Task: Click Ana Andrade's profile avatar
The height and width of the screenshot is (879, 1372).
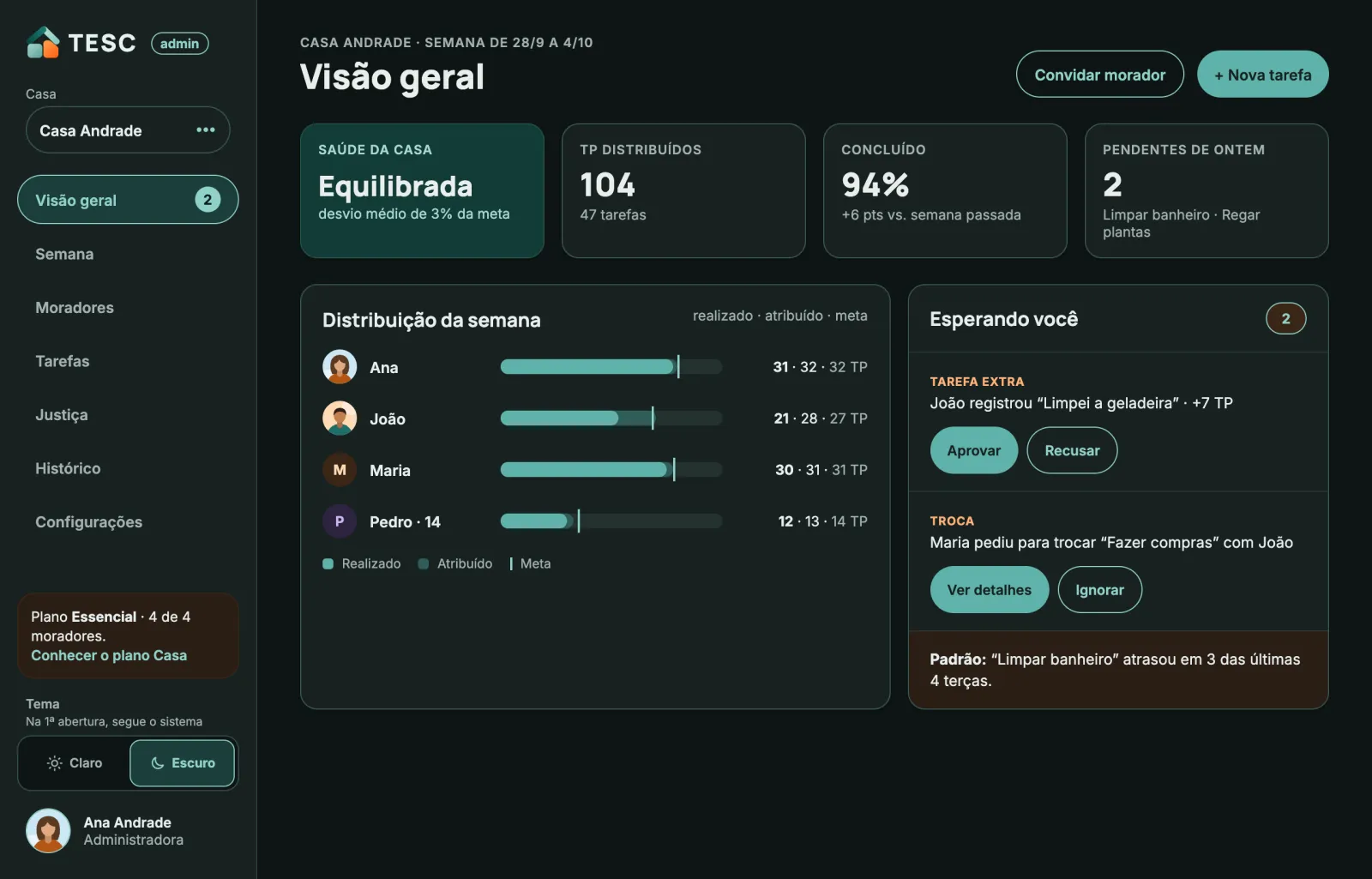Action: tap(48, 831)
